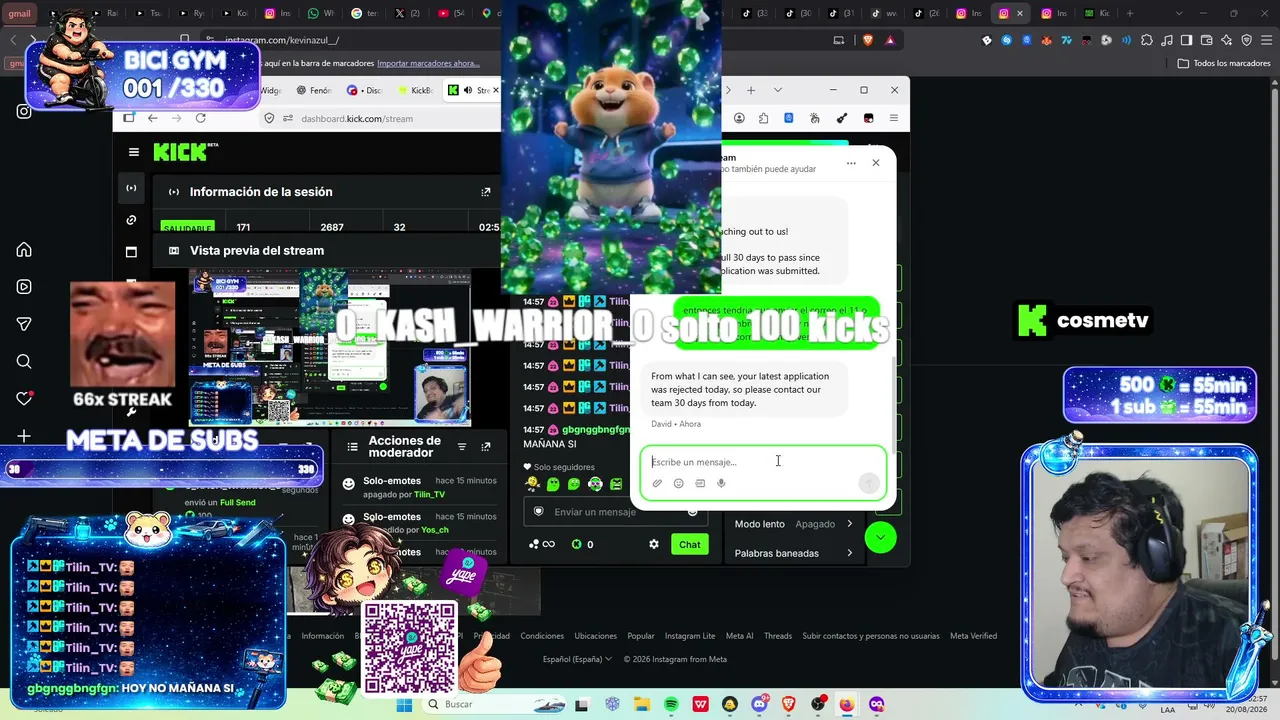Start voice input in support chat
This screenshot has width=1280, height=720.
click(x=721, y=483)
